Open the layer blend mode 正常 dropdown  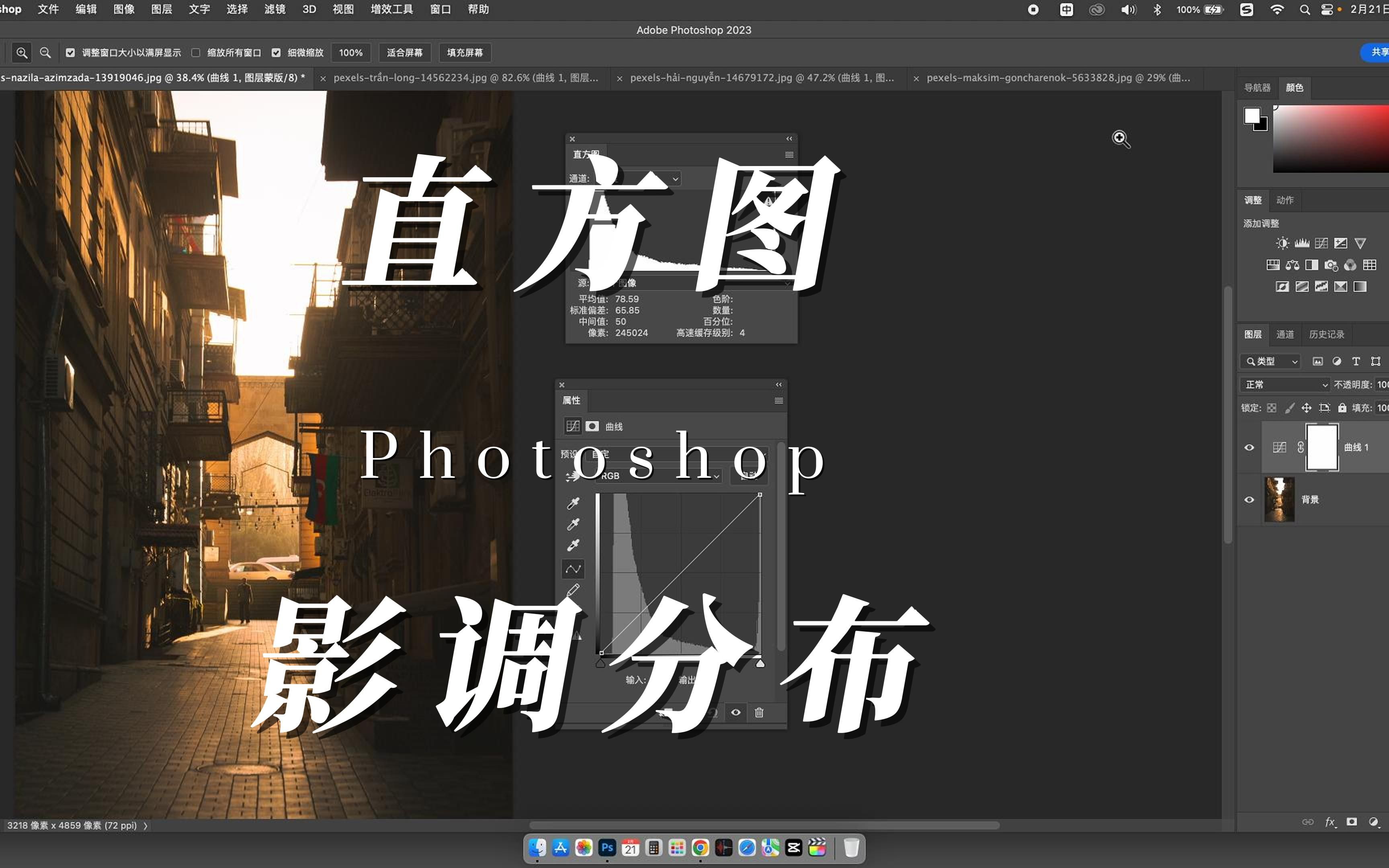coord(1286,385)
